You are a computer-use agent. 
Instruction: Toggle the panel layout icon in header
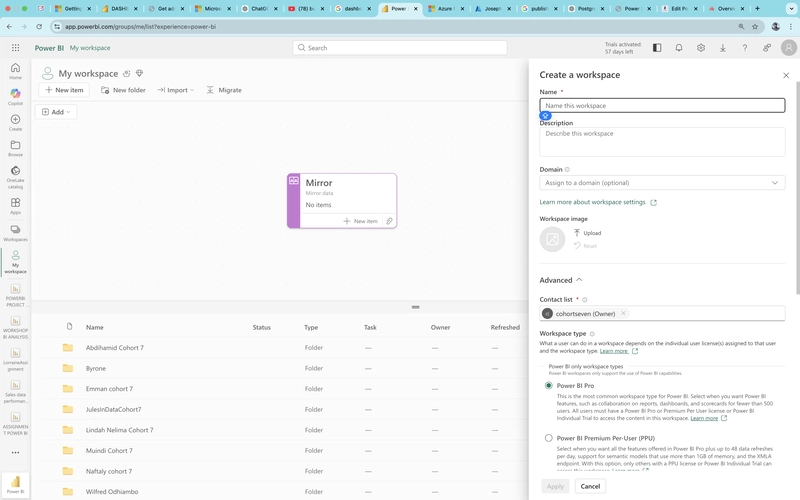657,47
